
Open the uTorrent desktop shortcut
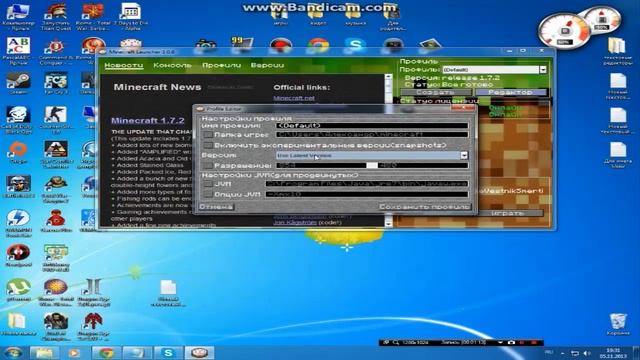tap(18, 290)
